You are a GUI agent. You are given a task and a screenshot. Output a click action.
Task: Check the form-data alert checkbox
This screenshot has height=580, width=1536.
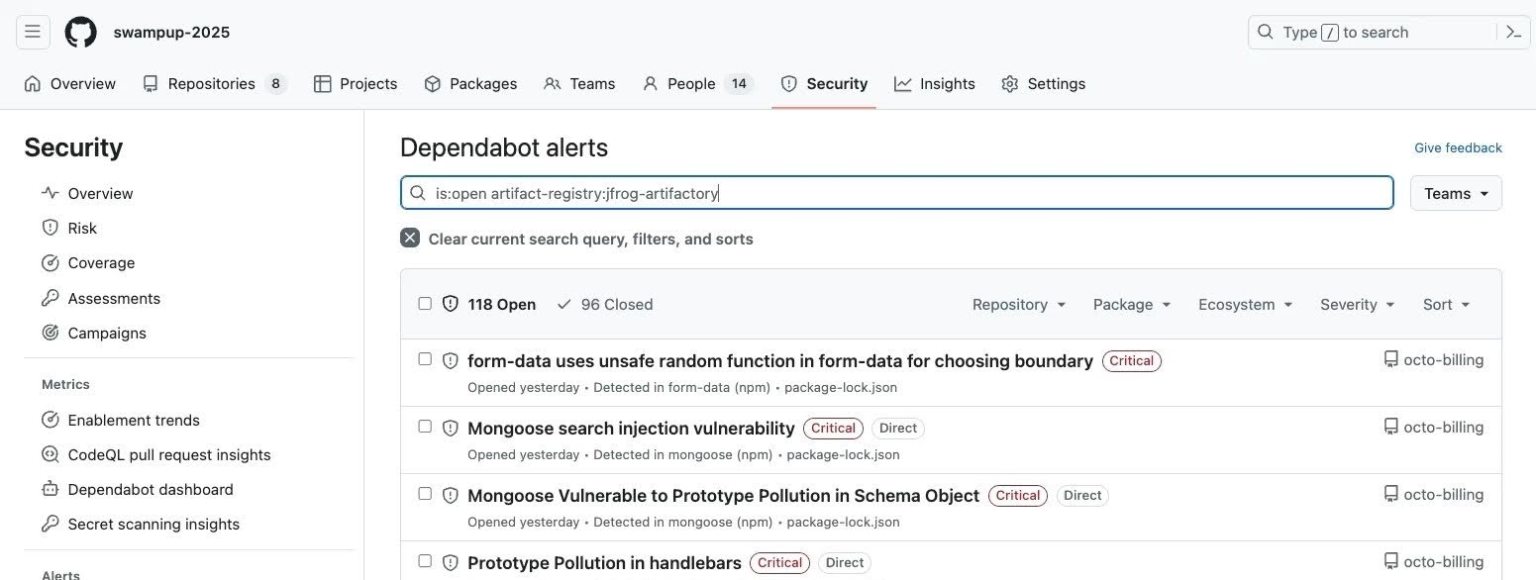(425, 357)
